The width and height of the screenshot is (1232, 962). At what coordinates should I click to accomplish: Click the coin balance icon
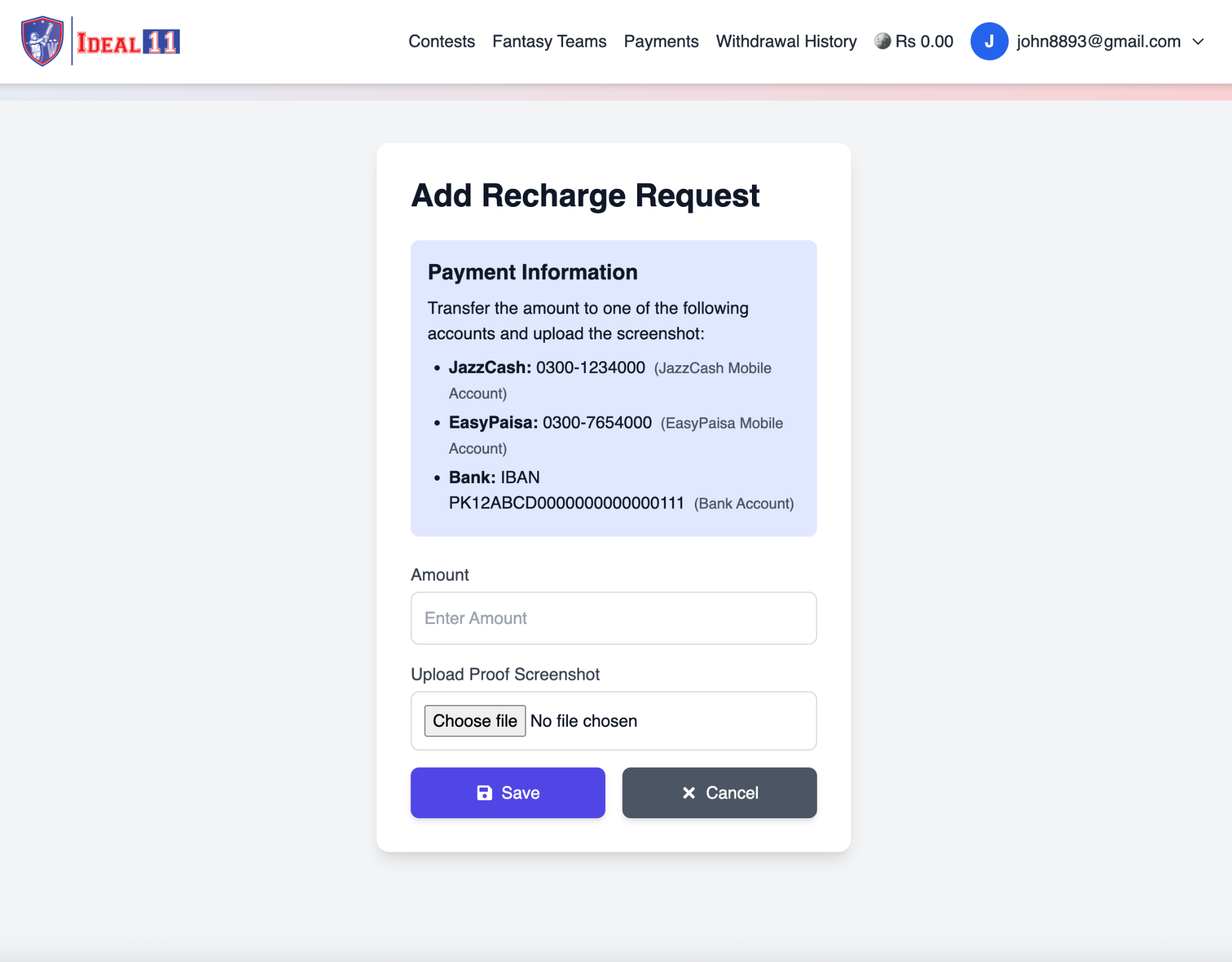pos(882,41)
